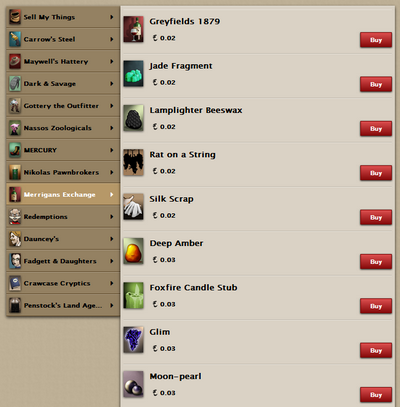
Task: Buy the Rat on a String
Action: [x=376, y=173]
